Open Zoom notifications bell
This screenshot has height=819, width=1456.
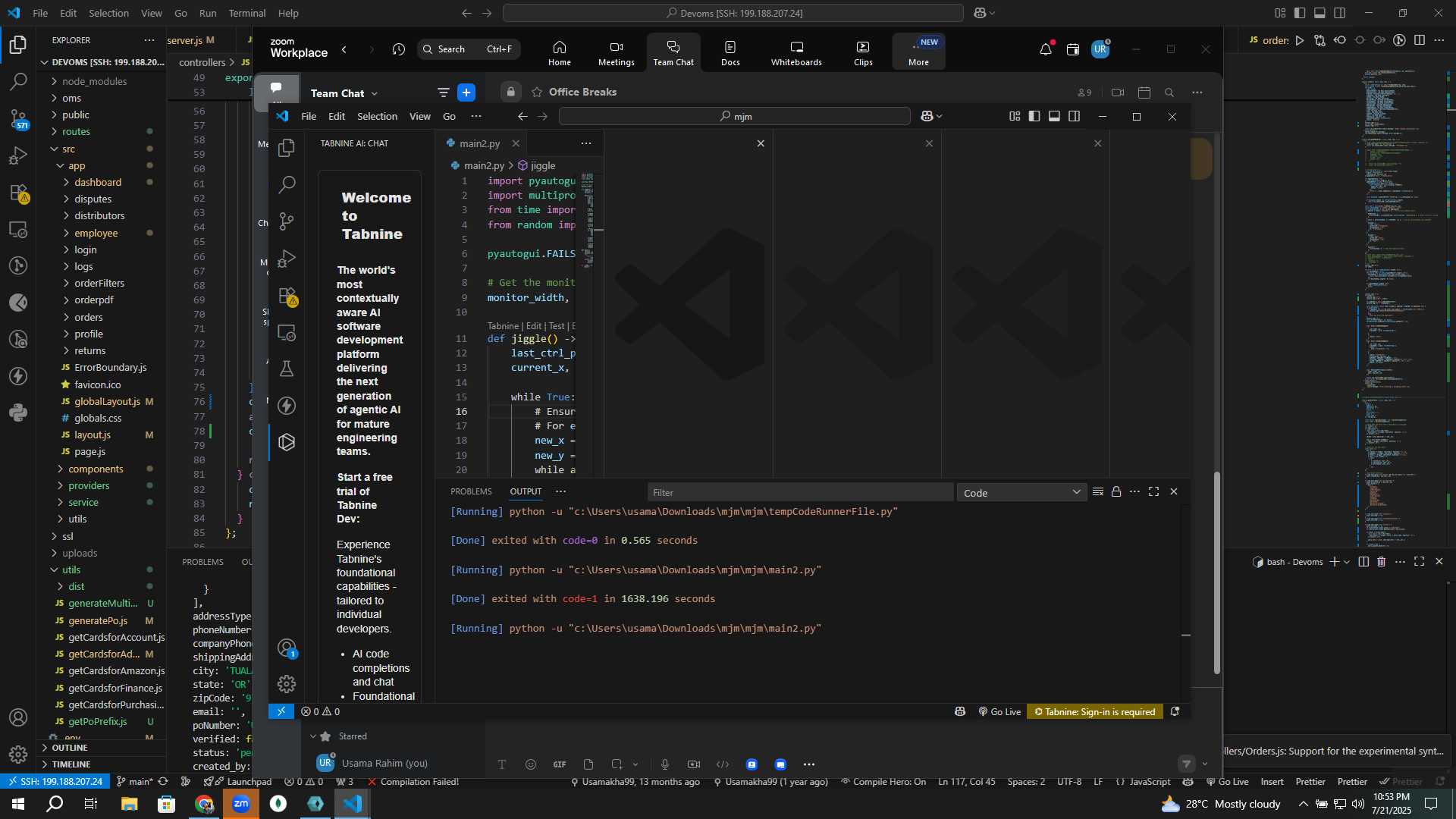point(1046,49)
